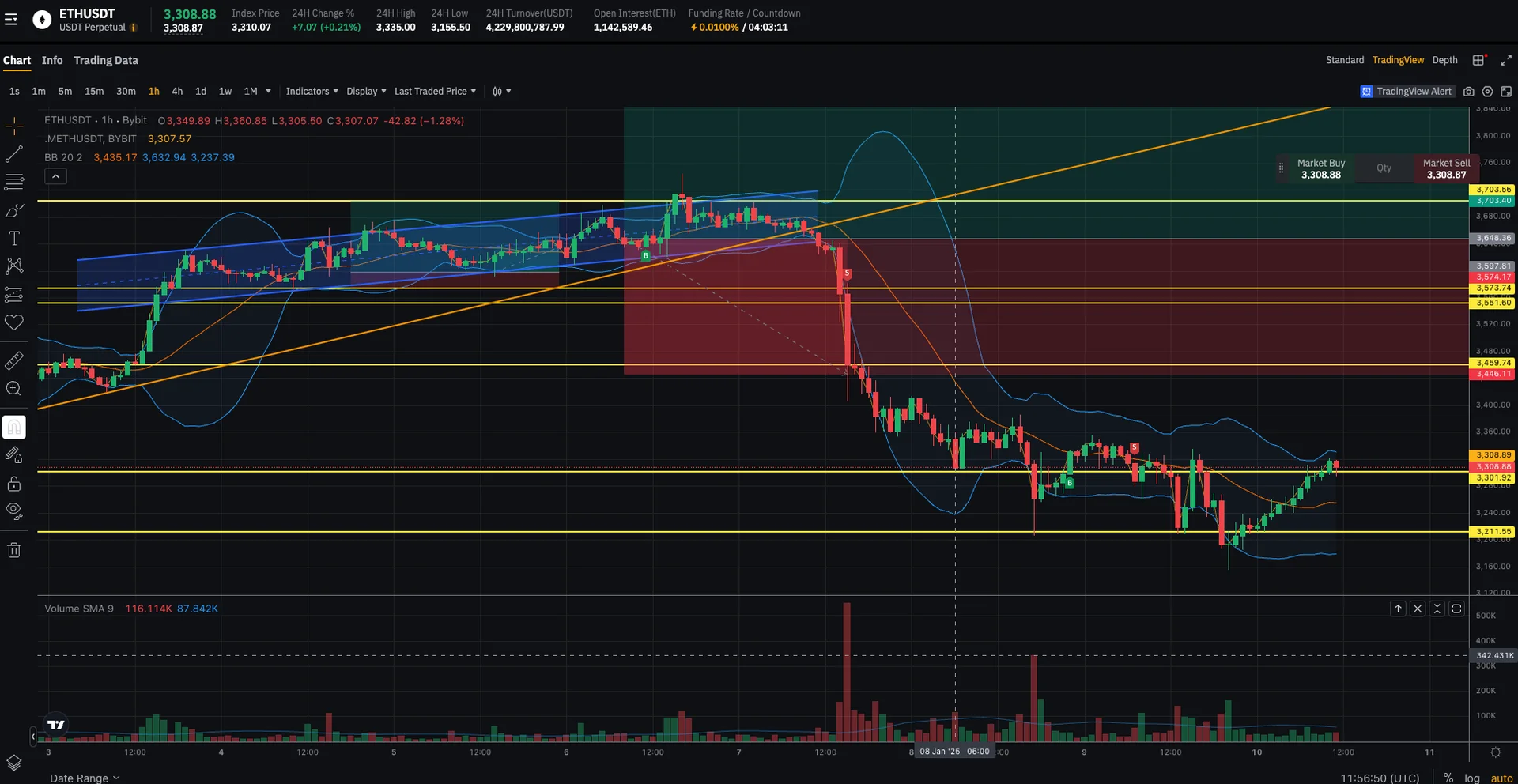1518x784 pixels.
Task: Switch to the Trading Data tab
Action: tap(106, 60)
